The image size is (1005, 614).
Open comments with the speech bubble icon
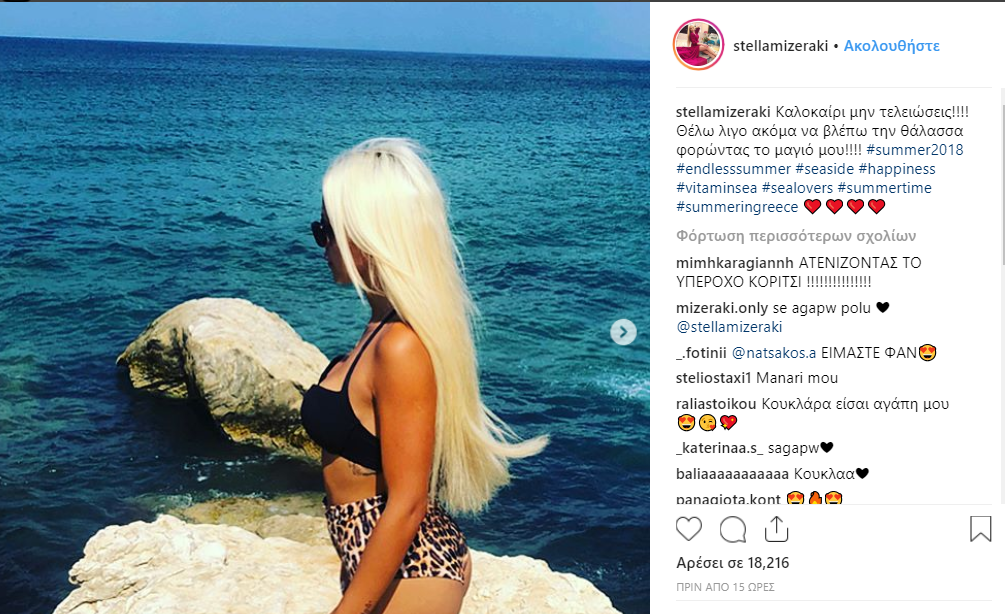coord(733,529)
